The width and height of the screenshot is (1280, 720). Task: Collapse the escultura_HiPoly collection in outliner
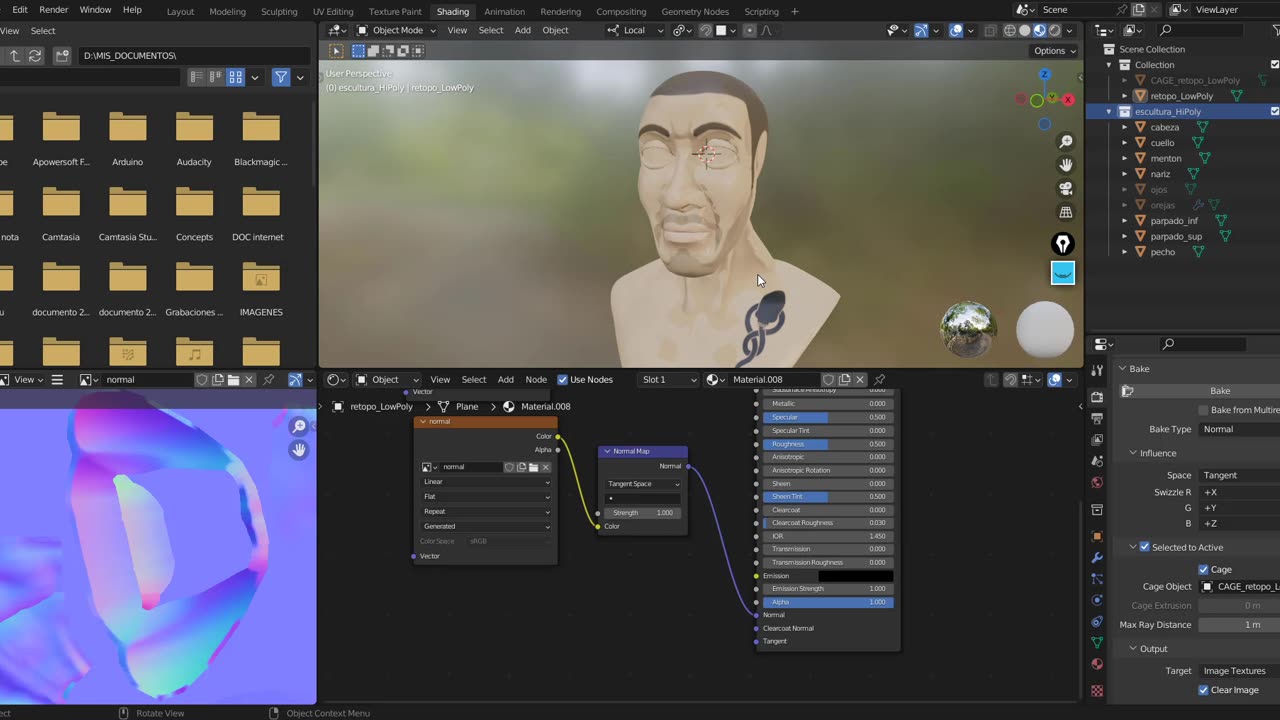pos(1109,112)
